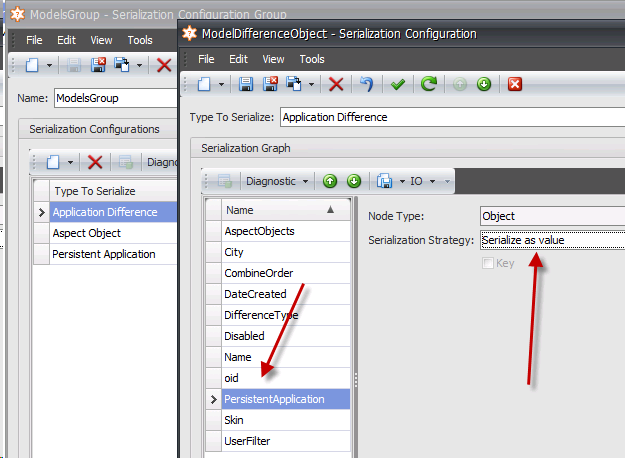Select DifferenceType node row

[286, 315]
